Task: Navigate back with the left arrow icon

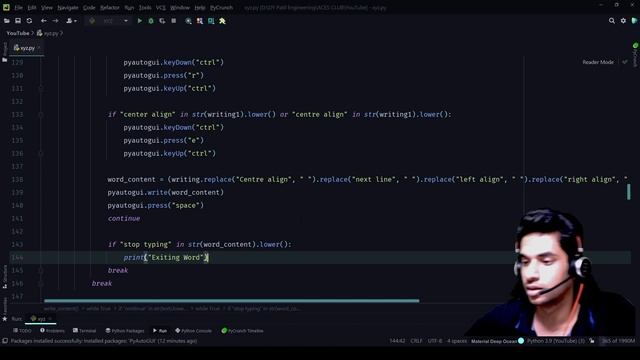Action: pos(44,21)
